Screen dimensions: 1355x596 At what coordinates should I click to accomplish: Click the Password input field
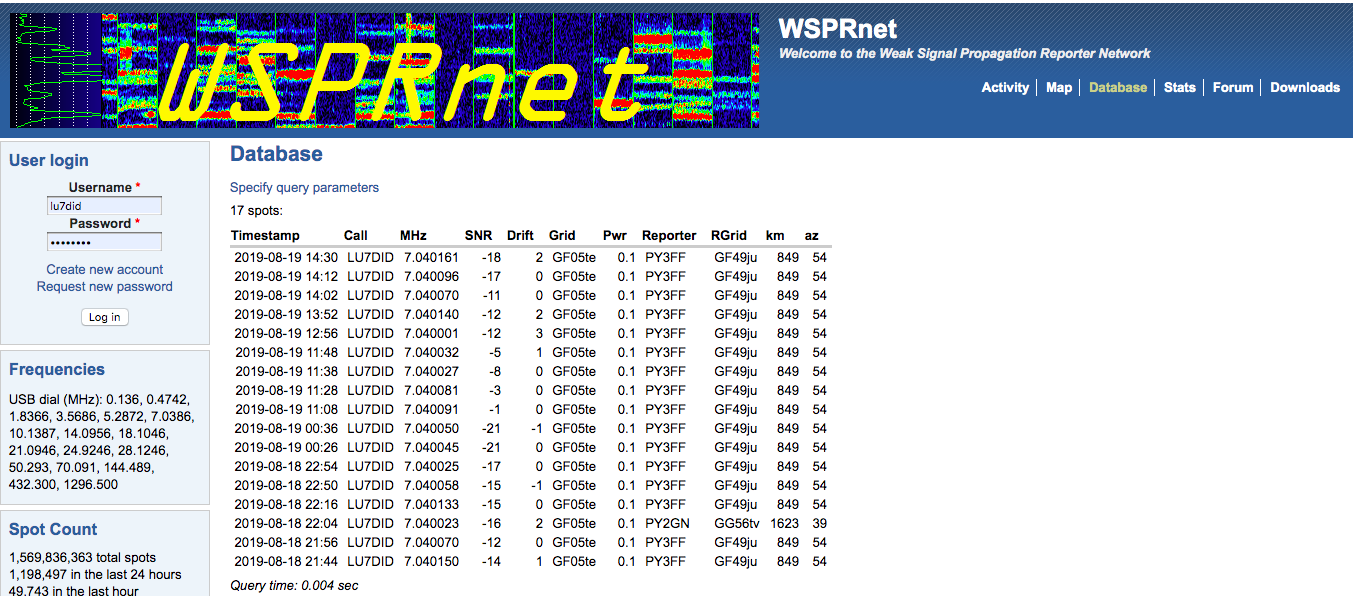tap(104, 242)
